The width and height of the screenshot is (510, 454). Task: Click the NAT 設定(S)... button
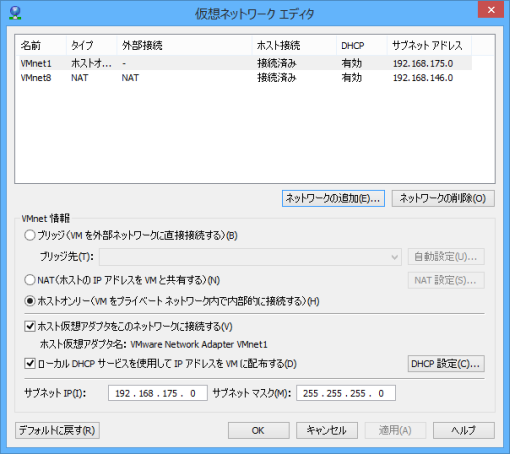(446, 280)
